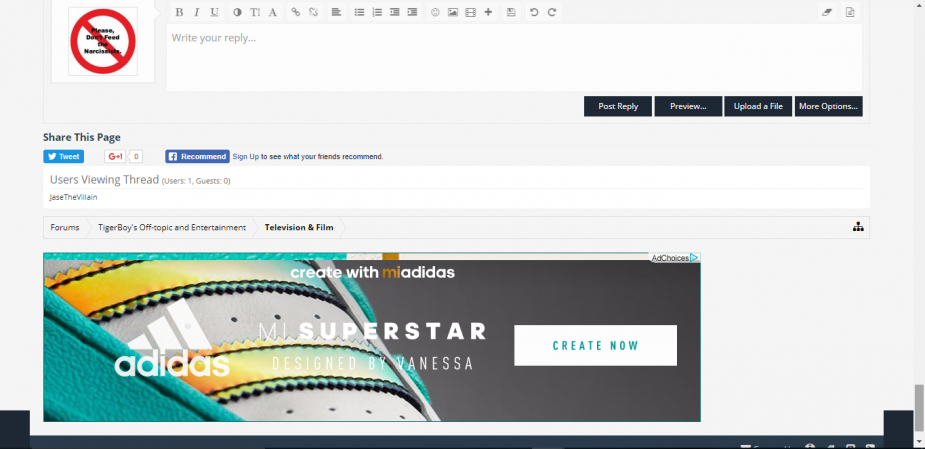925x449 pixels.
Task: Open the text color picker icon
Action: [x=237, y=12]
